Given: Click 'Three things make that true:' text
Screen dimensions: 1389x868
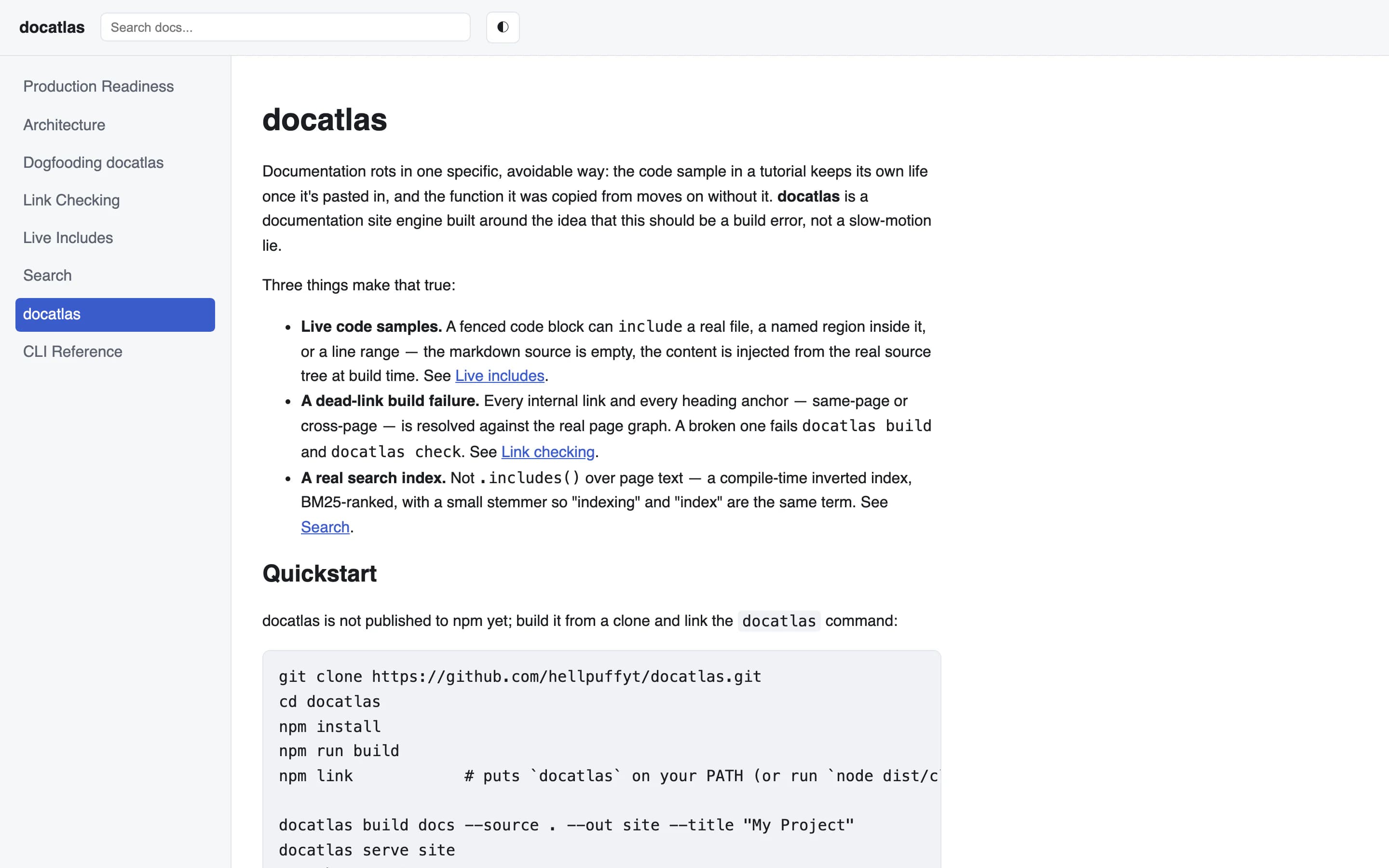Looking at the screenshot, I should (x=359, y=285).
